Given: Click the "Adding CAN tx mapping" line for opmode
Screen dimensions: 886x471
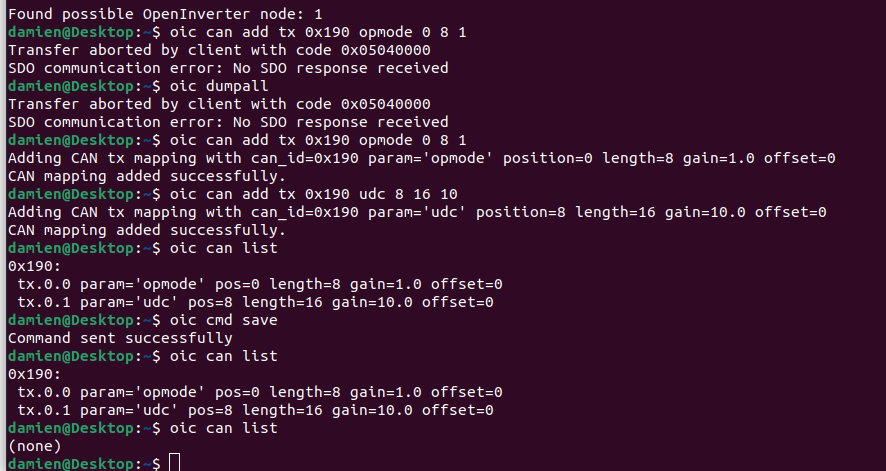Looking at the screenshot, I should pyautogui.click(x=420, y=158).
